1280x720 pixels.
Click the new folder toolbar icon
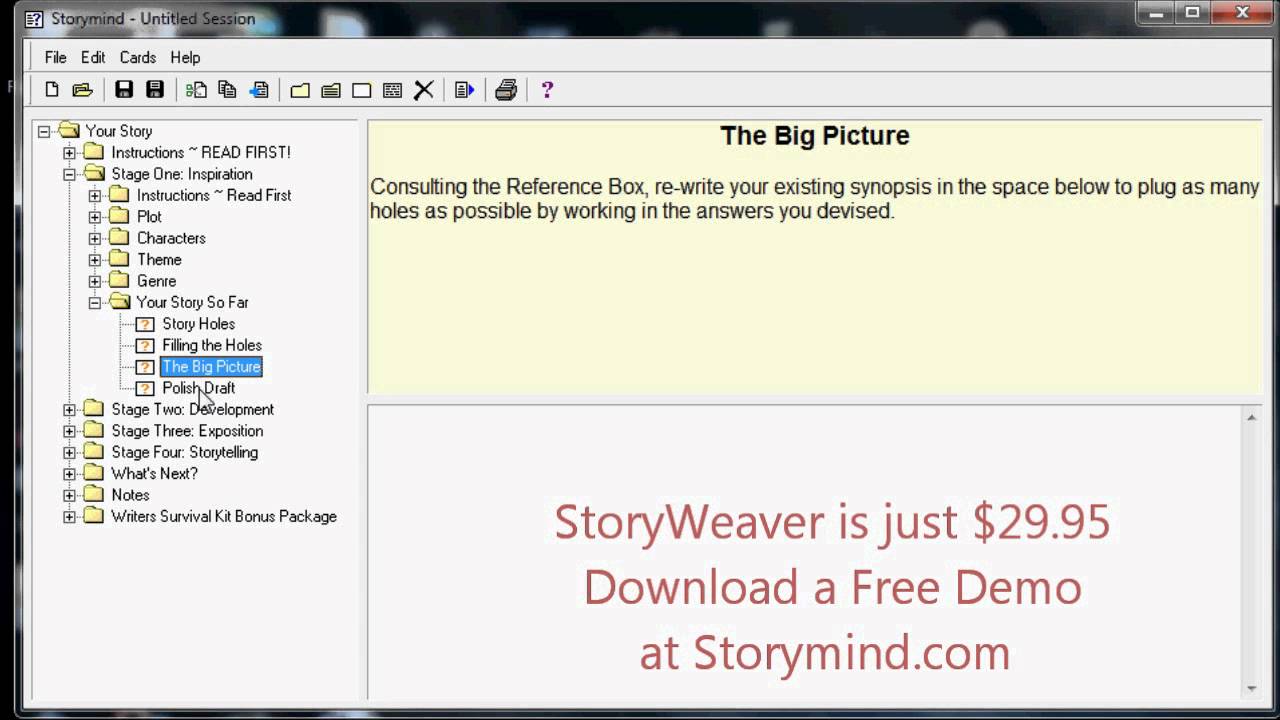(x=300, y=90)
